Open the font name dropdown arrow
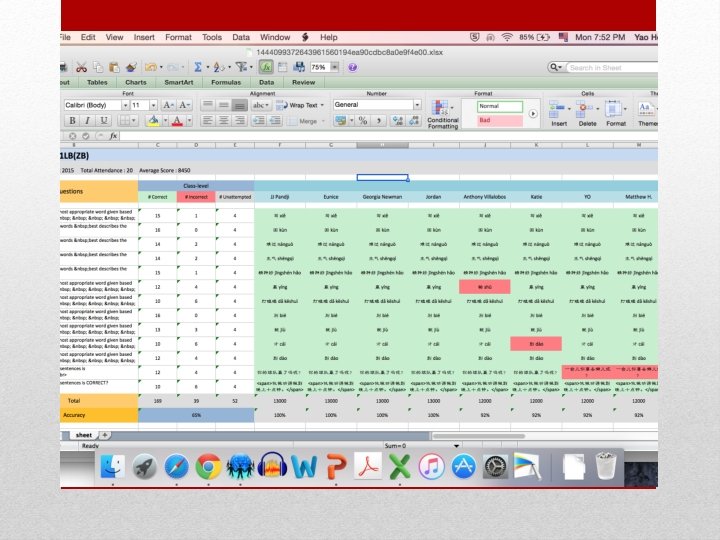The height and width of the screenshot is (540, 720). click(x=125, y=105)
